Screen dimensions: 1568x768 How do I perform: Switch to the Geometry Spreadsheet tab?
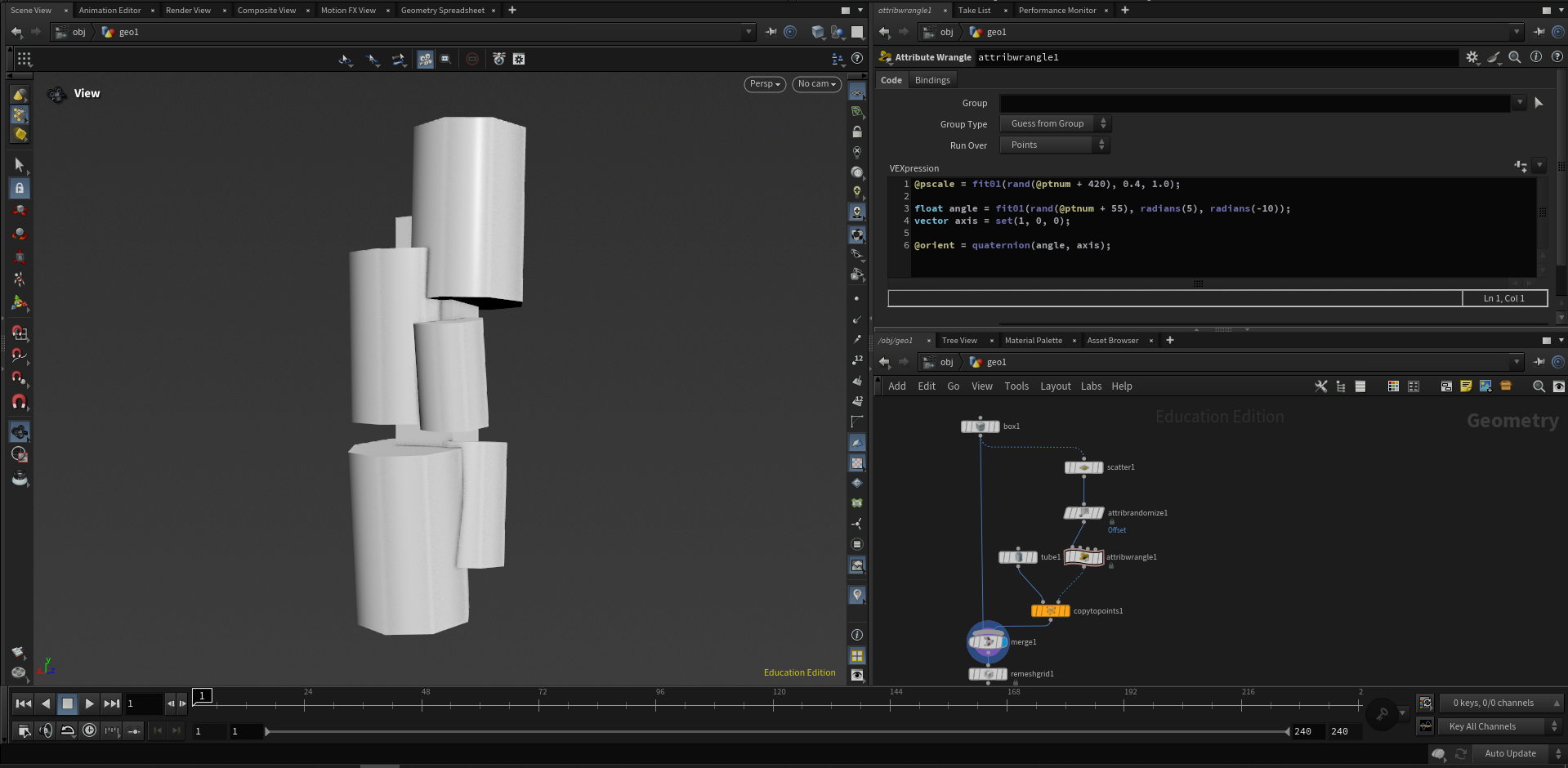(442, 11)
